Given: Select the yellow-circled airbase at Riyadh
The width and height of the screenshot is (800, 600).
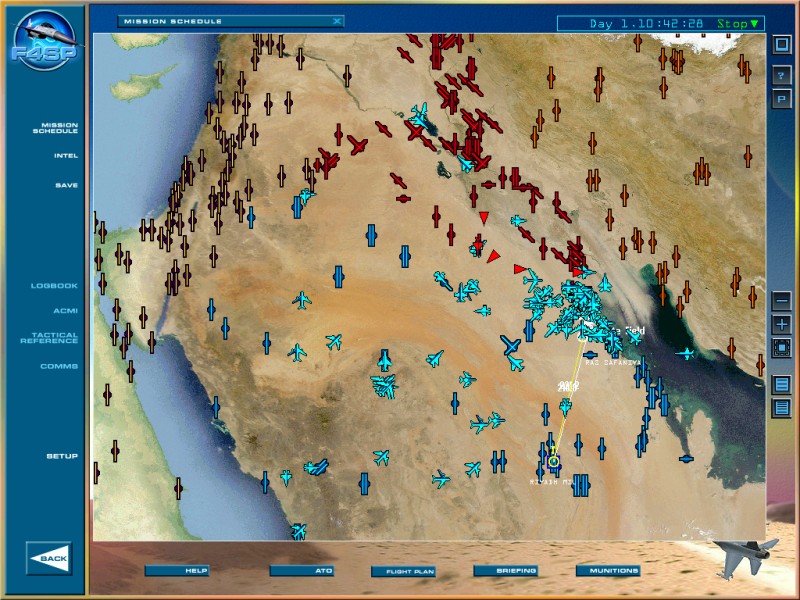Looking at the screenshot, I should (x=554, y=462).
